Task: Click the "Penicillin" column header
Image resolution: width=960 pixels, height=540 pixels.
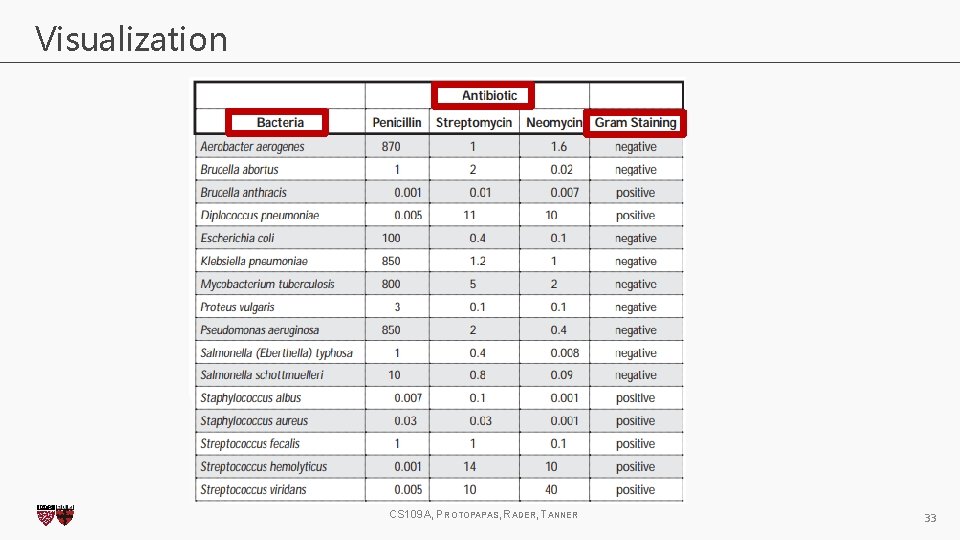Action: [397, 122]
